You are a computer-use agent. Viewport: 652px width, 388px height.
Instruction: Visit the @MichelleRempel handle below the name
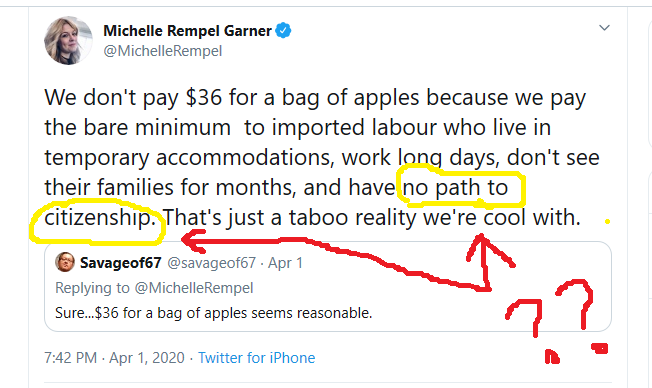pyautogui.click(x=163, y=51)
